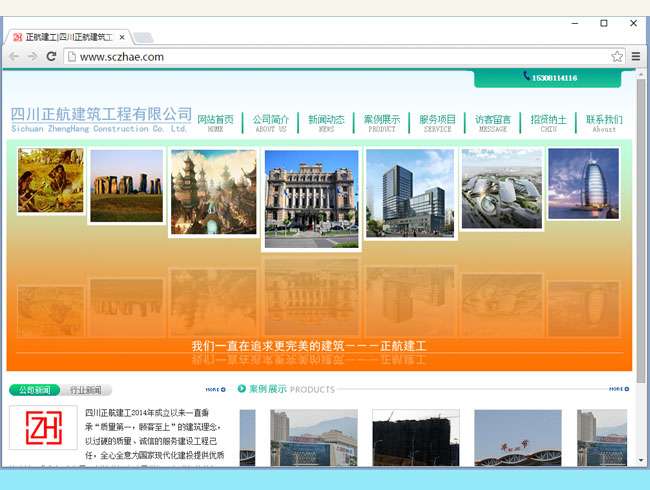
Task: Click the browser forward arrow
Action: (32, 57)
